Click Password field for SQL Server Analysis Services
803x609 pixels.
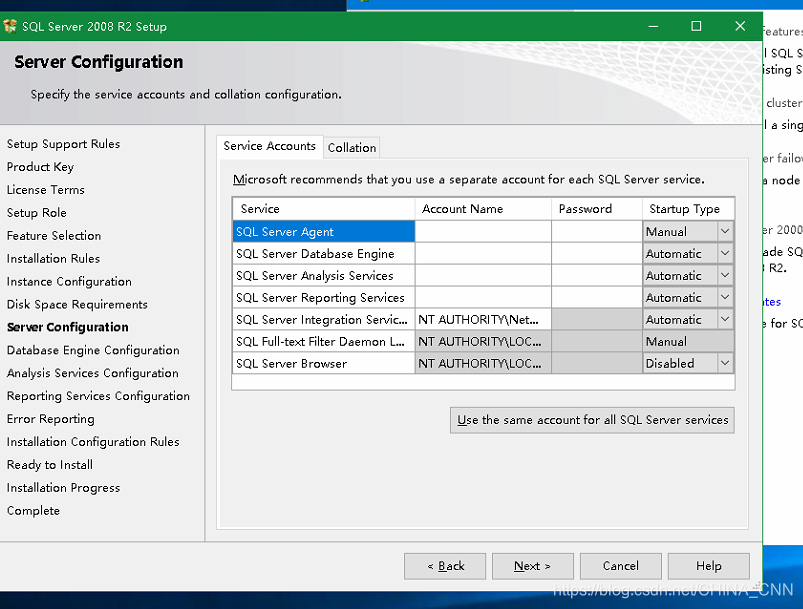point(597,276)
